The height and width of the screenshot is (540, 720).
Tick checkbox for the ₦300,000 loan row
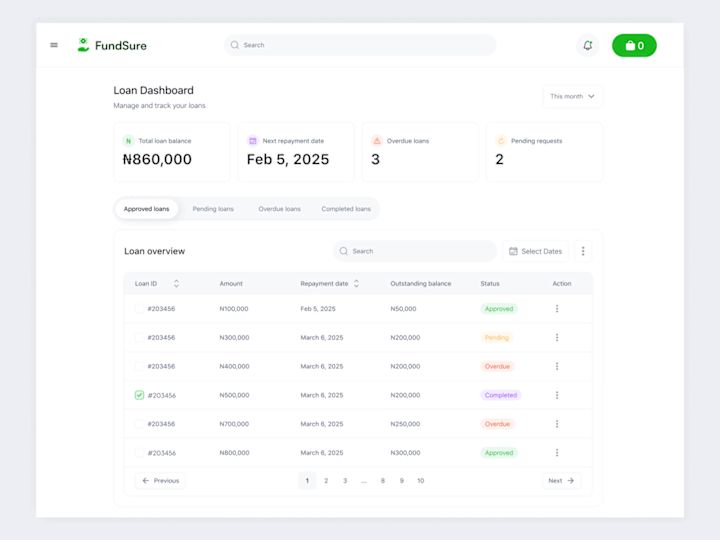(139, 338)
